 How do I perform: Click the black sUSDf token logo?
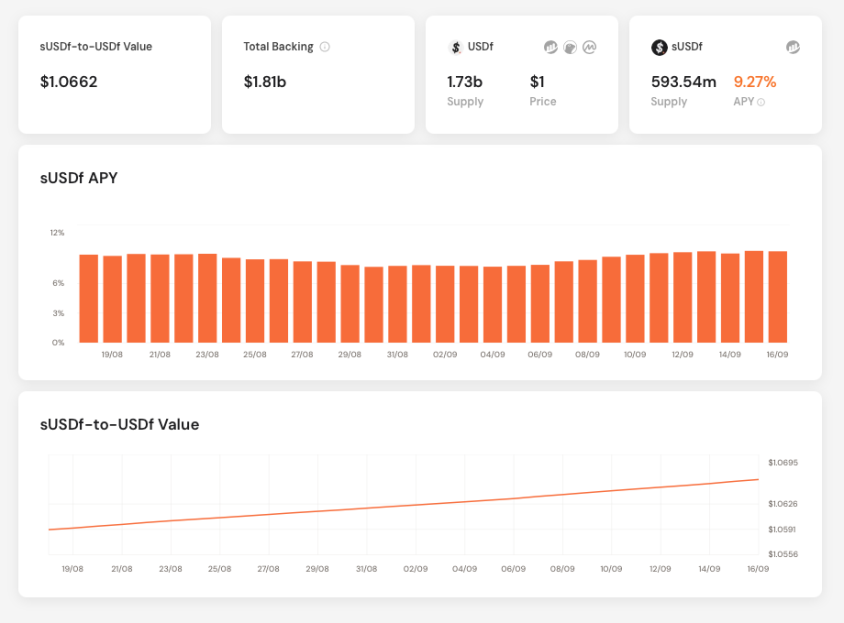[x=659, y=47]
